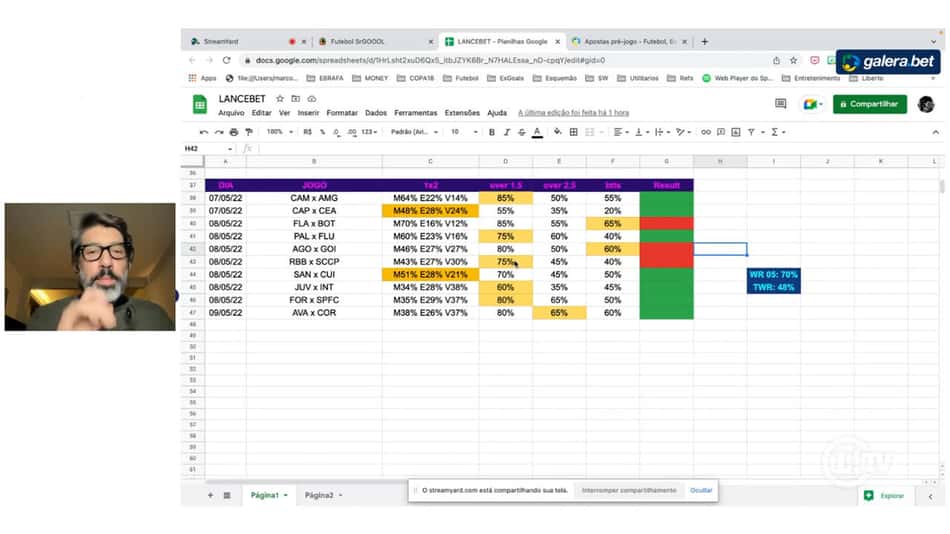Switch to Página2 sheet tab
Screen dimensions: 950x534
(x=319, y=495)
